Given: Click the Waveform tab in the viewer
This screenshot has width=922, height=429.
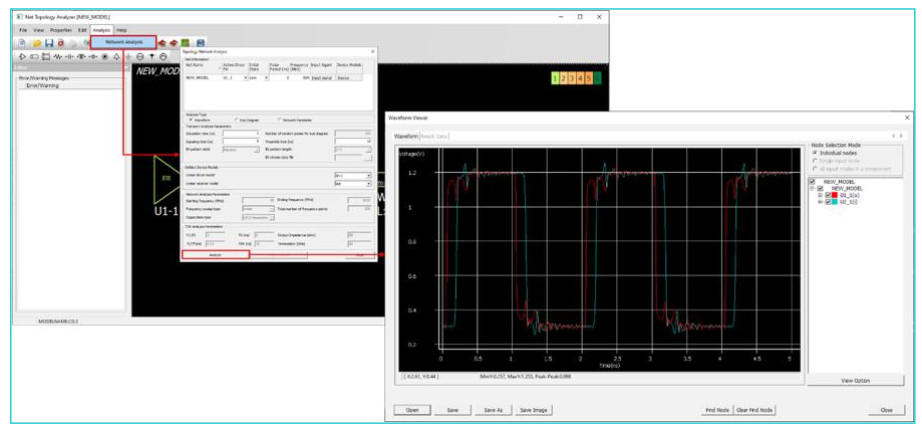Looking at the screenshot, I should point(406,135).
